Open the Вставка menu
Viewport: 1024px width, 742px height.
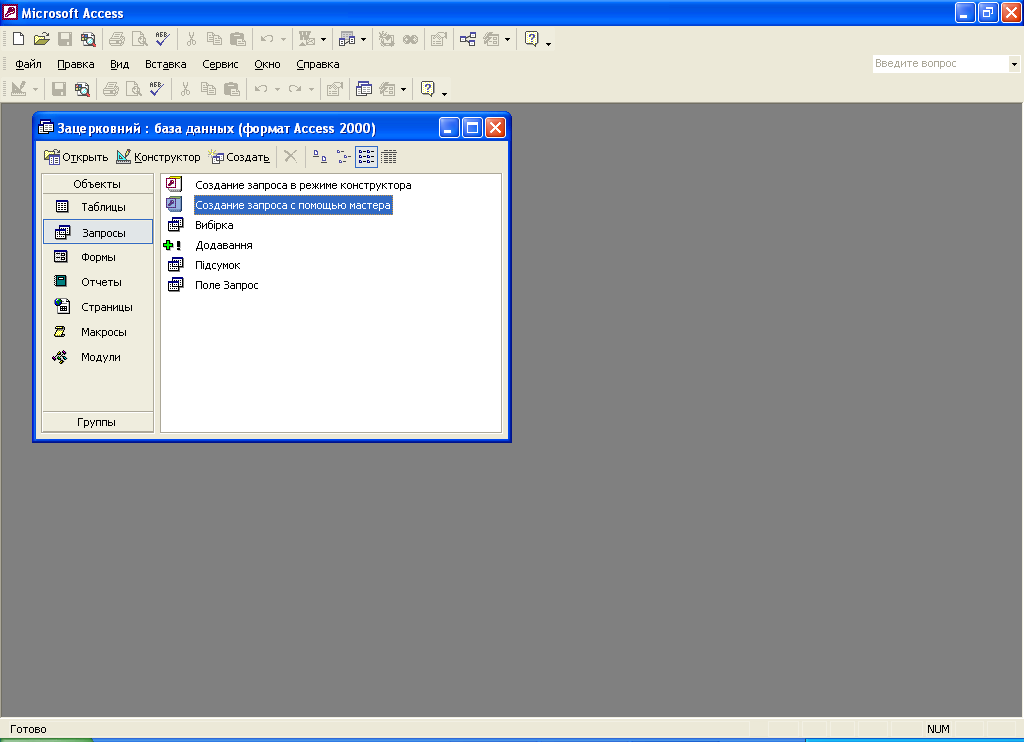(166, 64)
